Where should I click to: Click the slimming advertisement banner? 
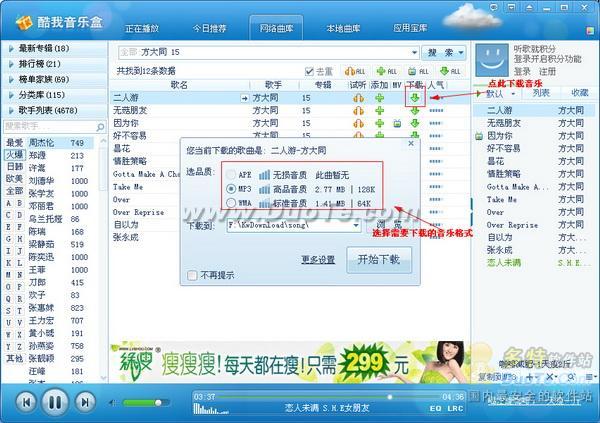(290, 362)
